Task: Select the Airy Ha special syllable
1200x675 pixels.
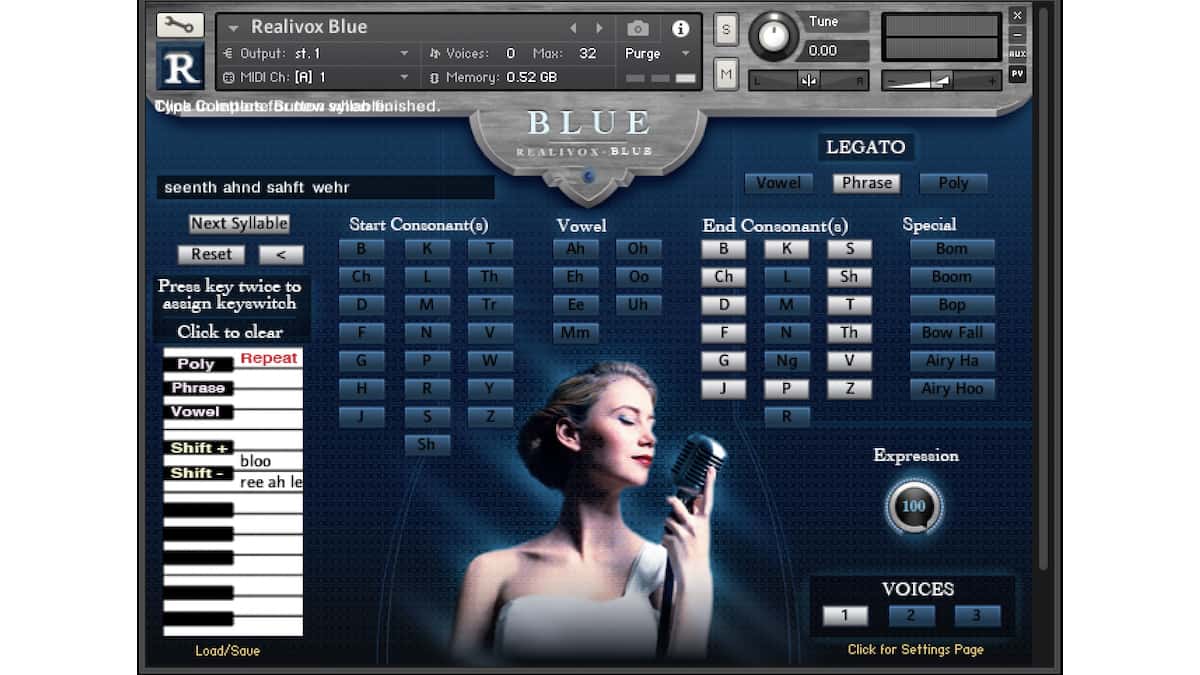Action: coord(952,361)
